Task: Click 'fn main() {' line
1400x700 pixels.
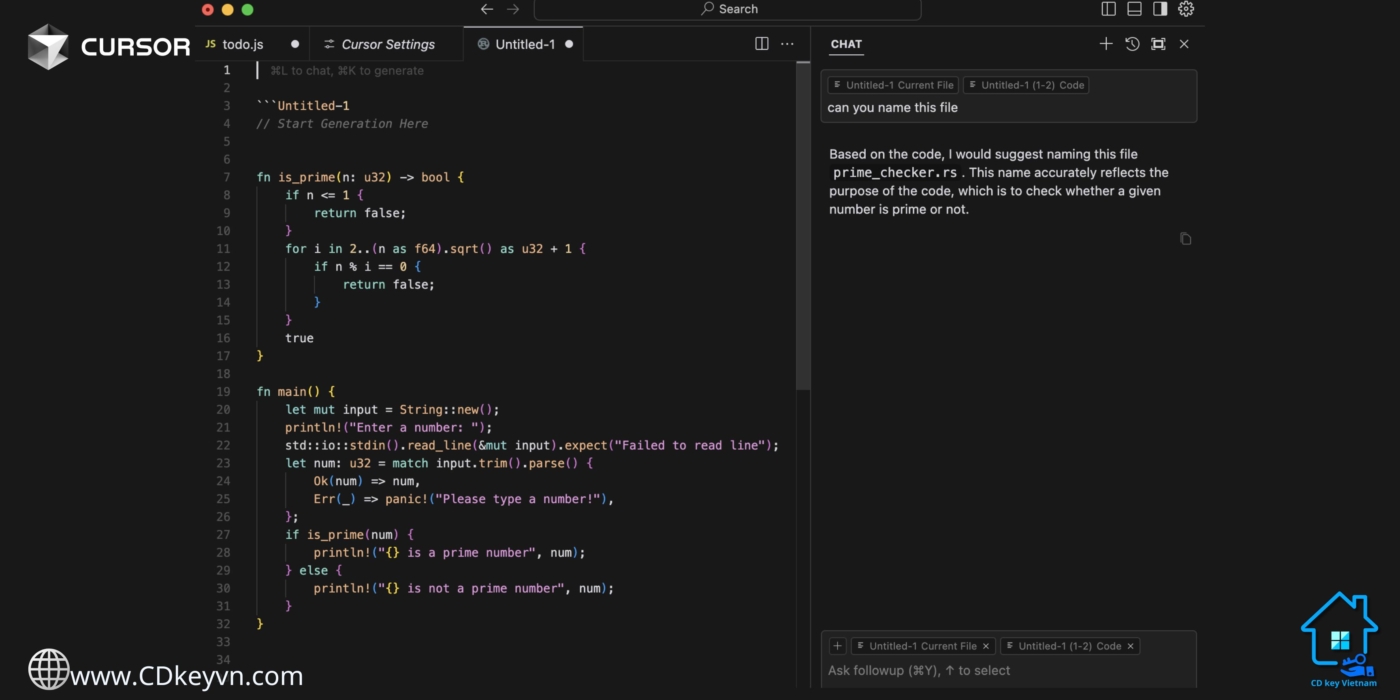Action: point(296,392)
